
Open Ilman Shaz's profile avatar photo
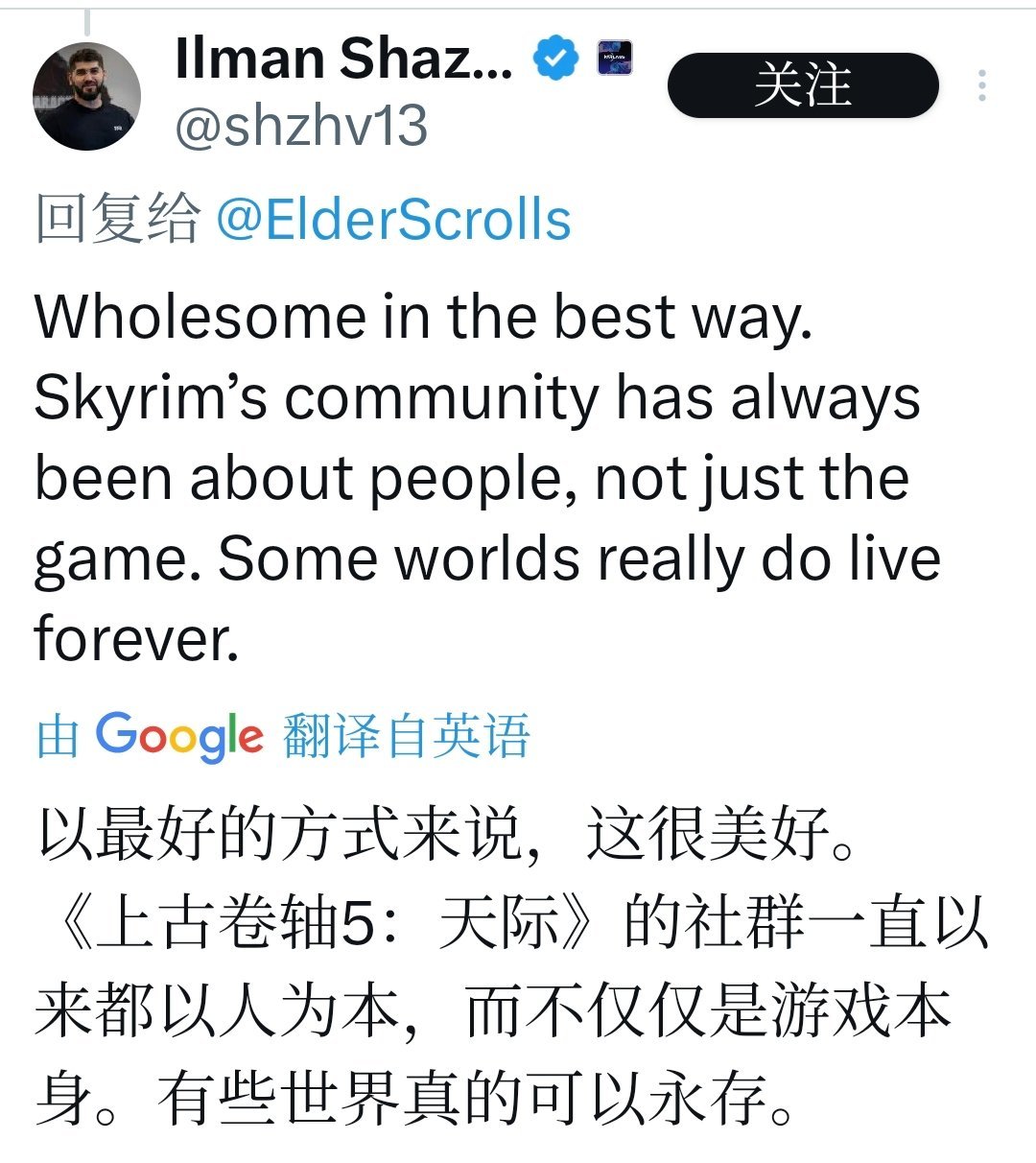(x=86, y=96)
